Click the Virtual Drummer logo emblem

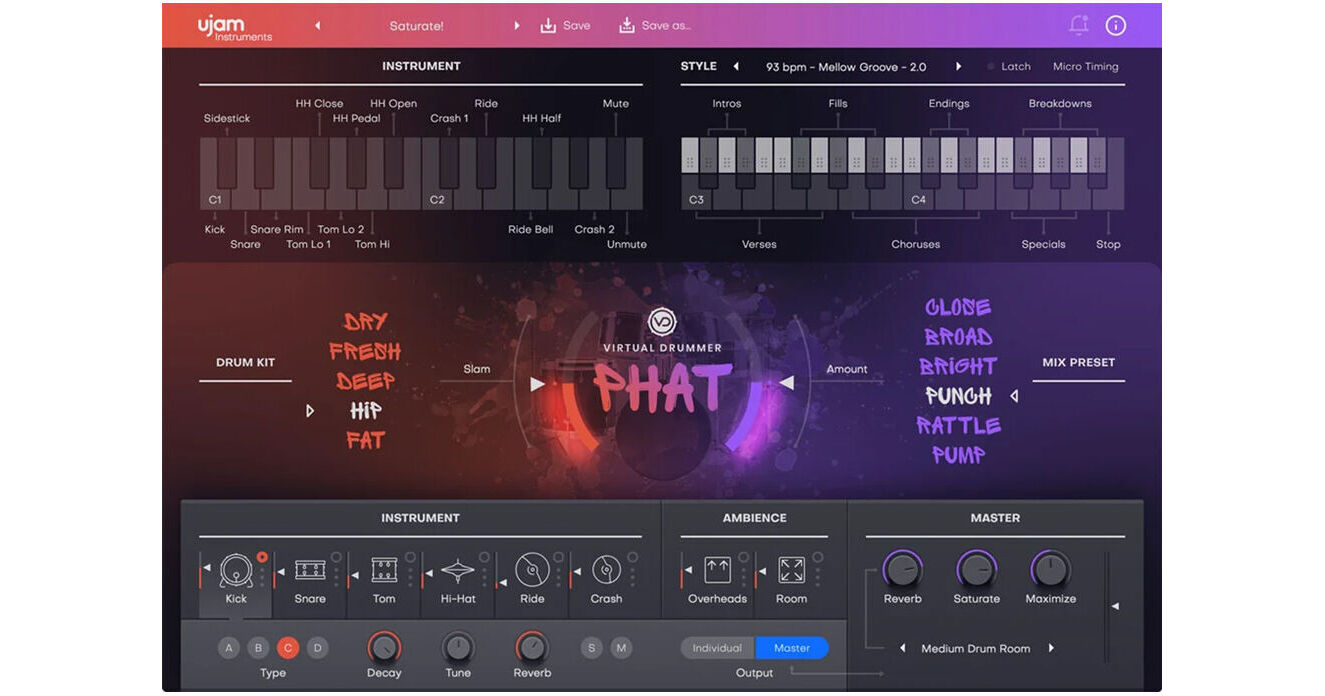[x=662, y=322]
